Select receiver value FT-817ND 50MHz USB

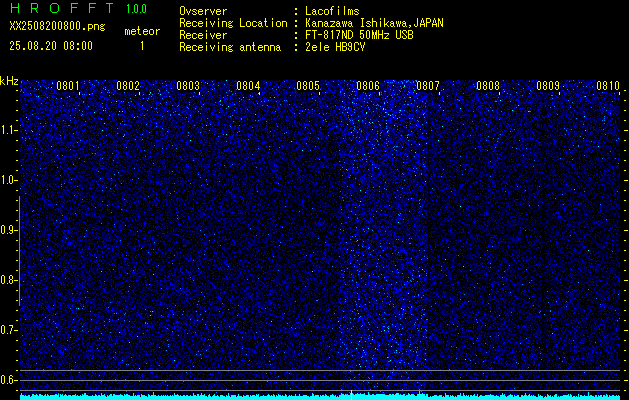359,35
